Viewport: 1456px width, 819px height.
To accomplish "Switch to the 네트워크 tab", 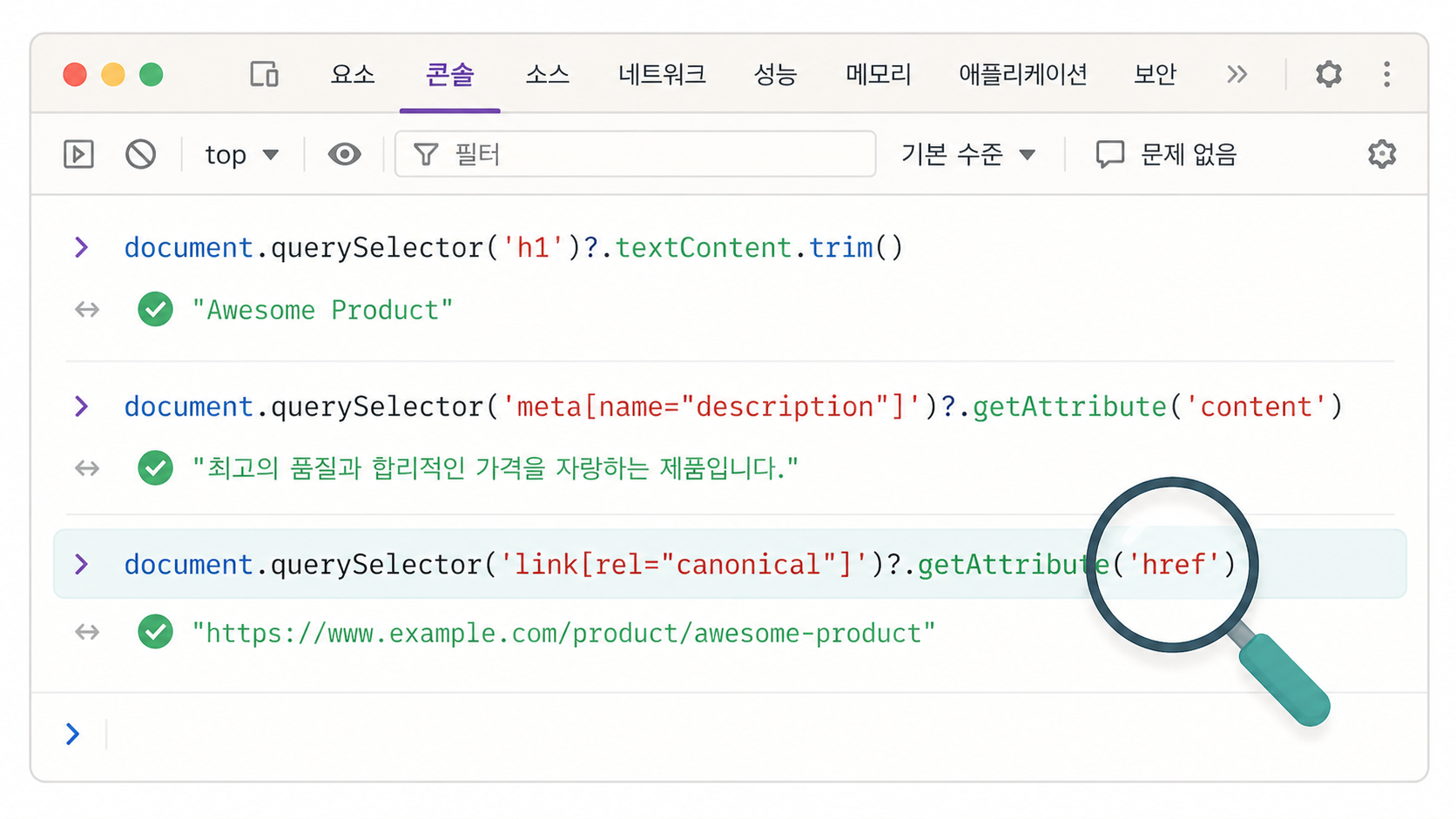I will (x=662, y=74).
